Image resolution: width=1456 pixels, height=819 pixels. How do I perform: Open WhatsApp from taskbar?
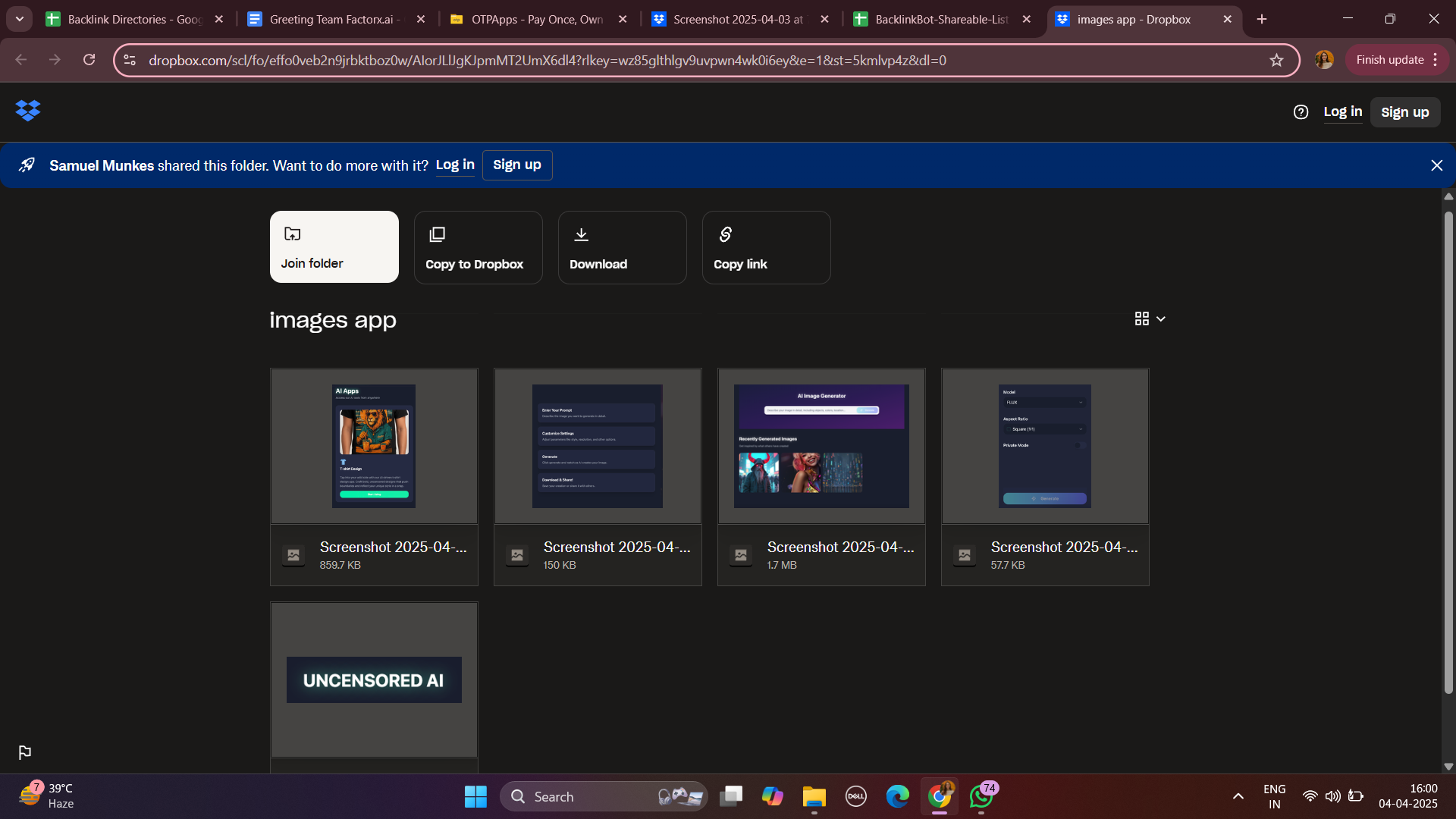coord(982,796)
